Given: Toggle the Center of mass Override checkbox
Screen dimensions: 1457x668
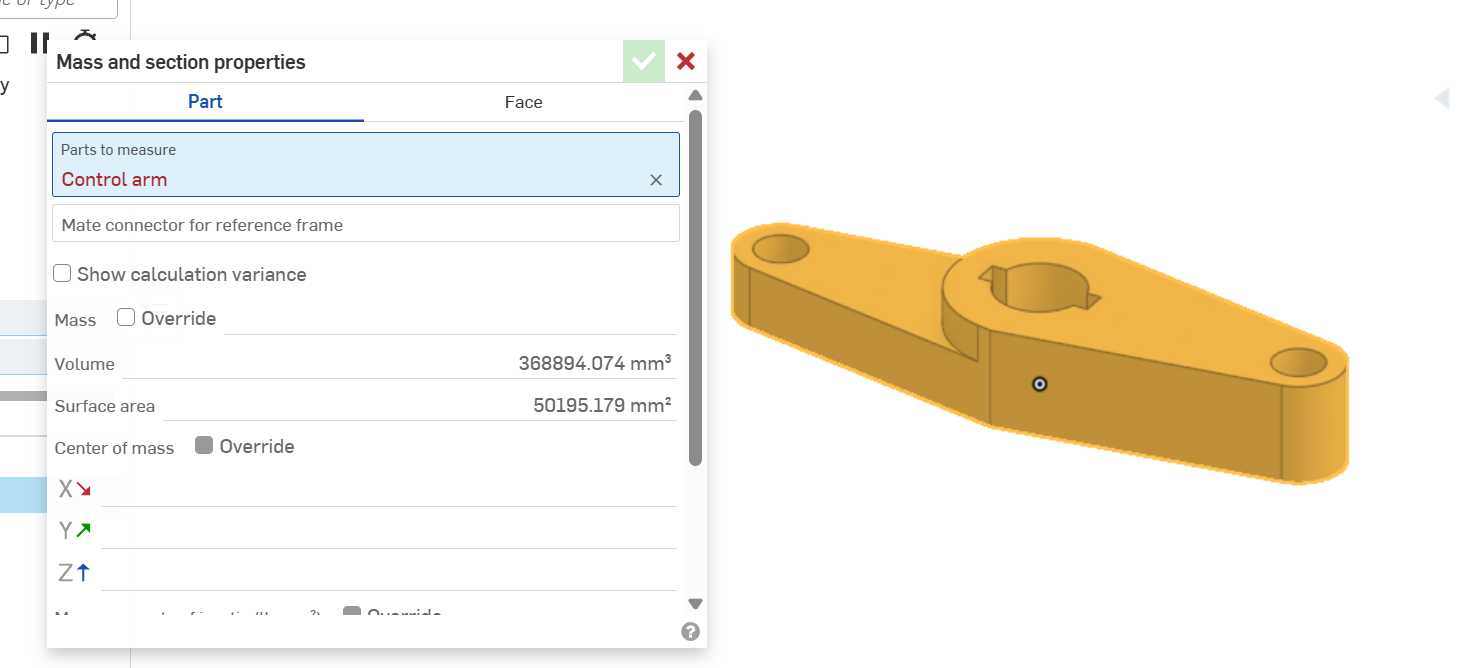Looking at the screenshot, I should 204,445.
